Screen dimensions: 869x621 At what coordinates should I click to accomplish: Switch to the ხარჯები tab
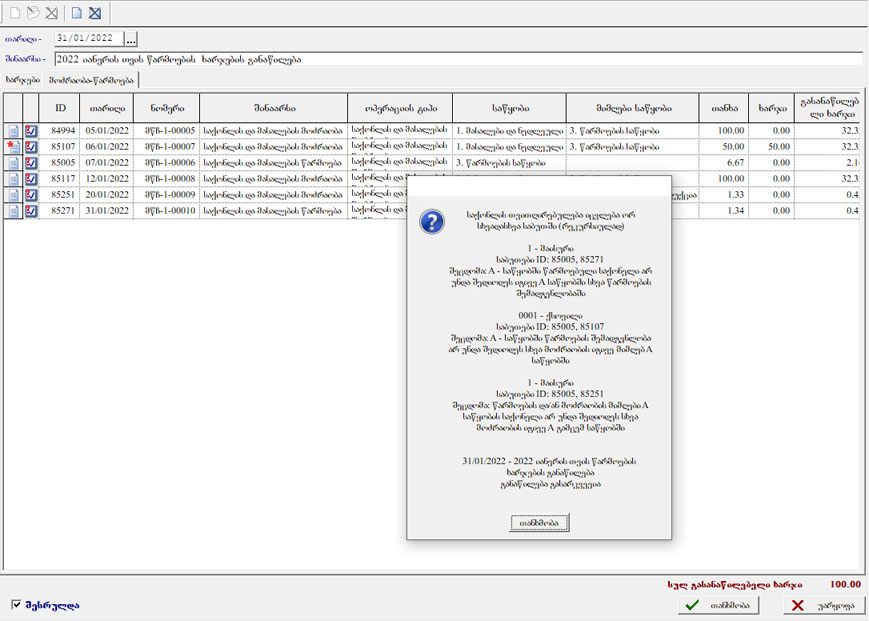tap(23, 80)
